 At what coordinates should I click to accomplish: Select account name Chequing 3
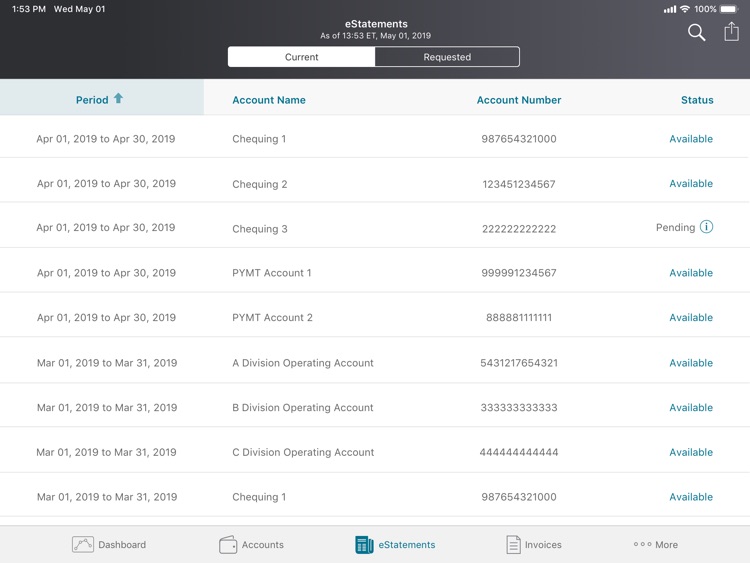[260, 229]
